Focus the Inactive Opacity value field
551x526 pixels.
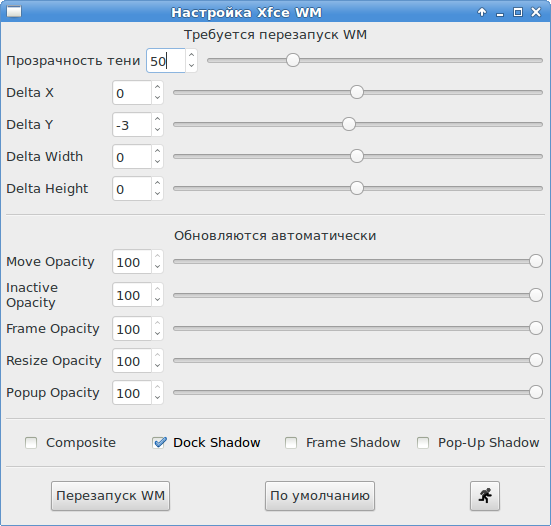pyautogui.click(x=132, y=295)
